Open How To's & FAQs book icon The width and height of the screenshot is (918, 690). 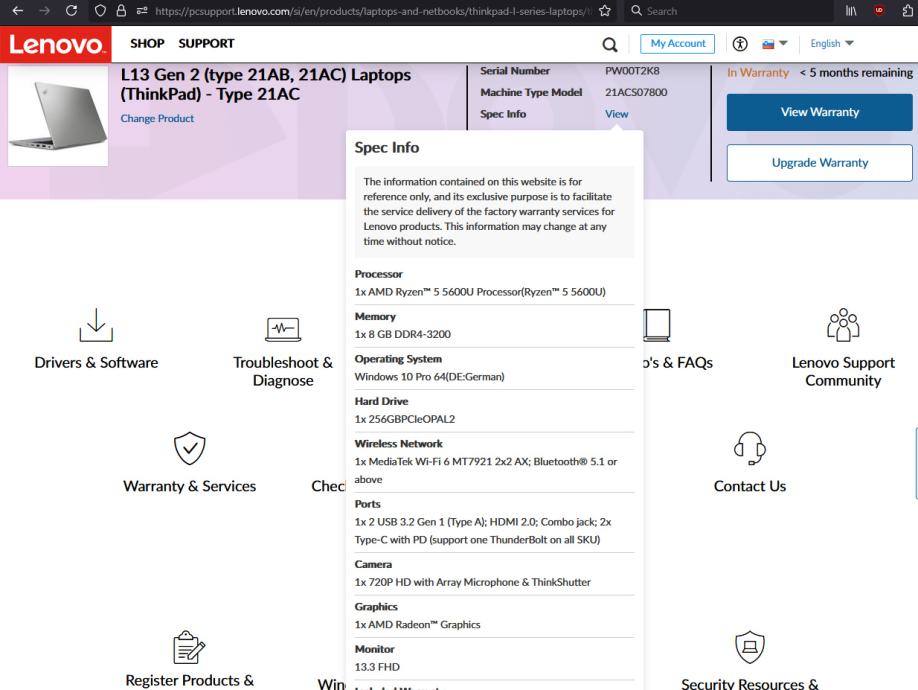(x=657, y=325)
